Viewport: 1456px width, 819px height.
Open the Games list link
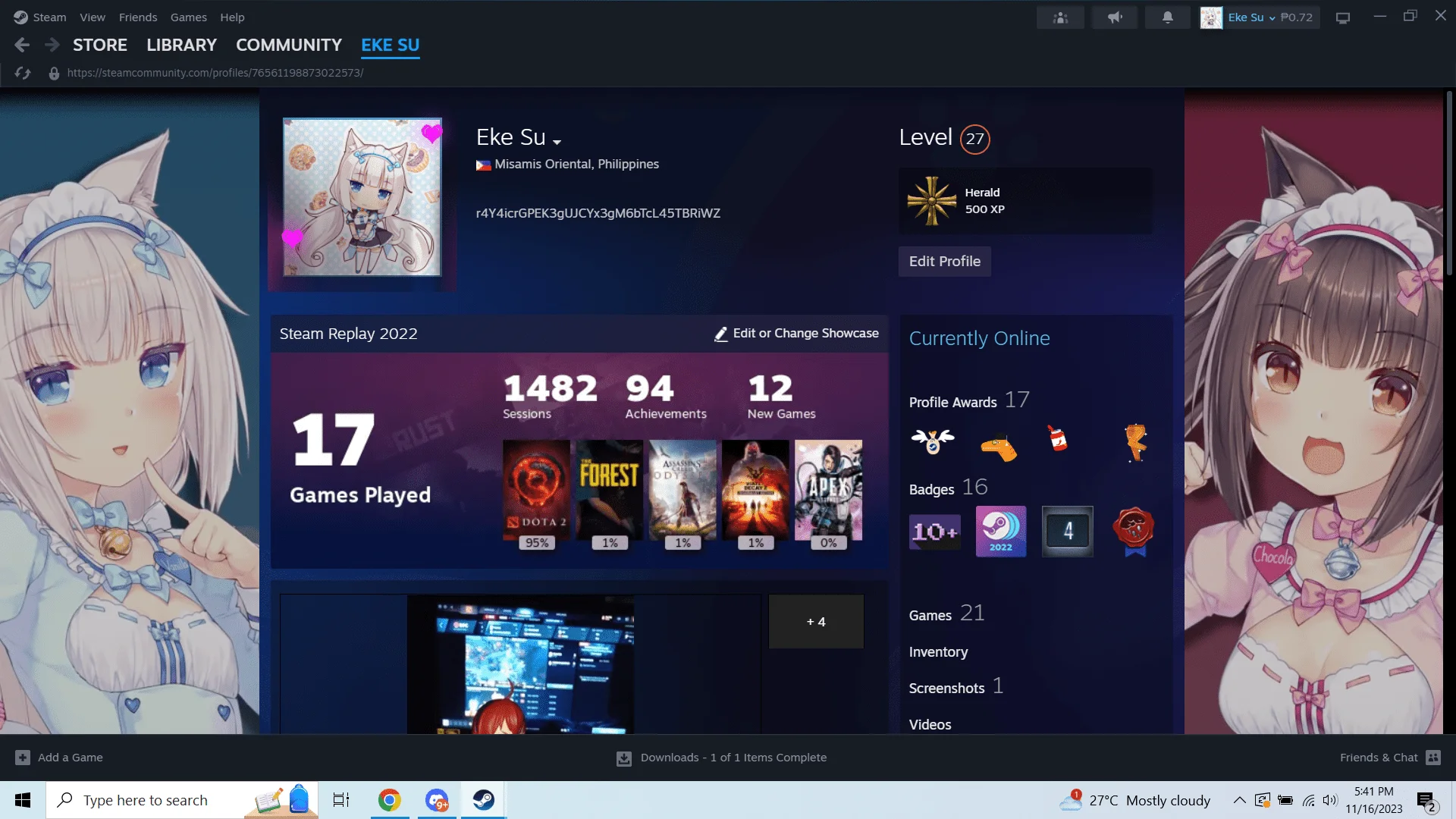pos(930,616)
